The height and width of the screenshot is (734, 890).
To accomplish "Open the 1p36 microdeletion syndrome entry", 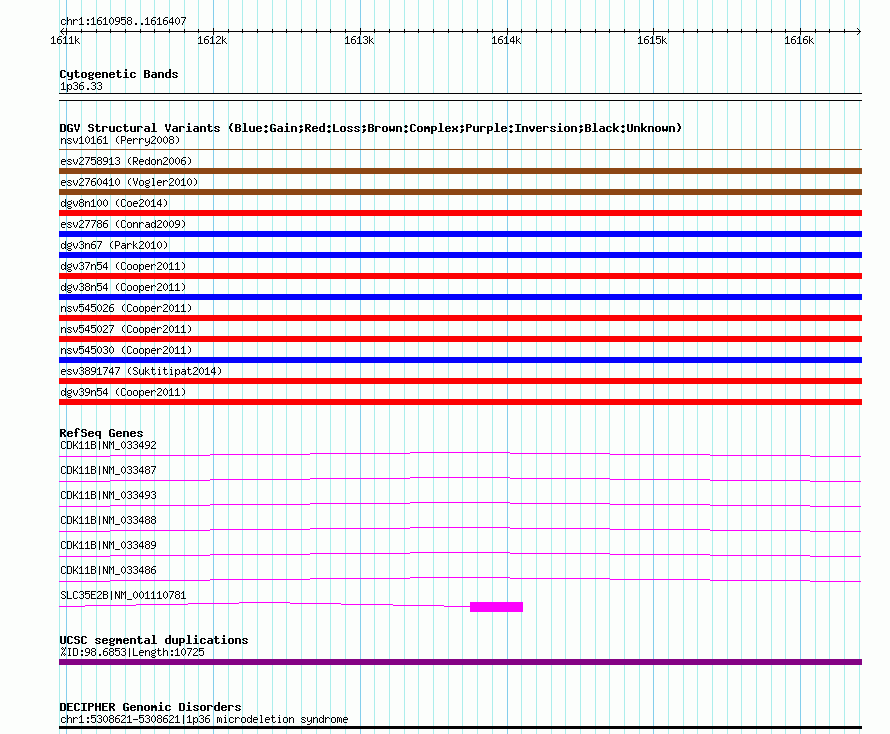I will (x=204, y=719).
